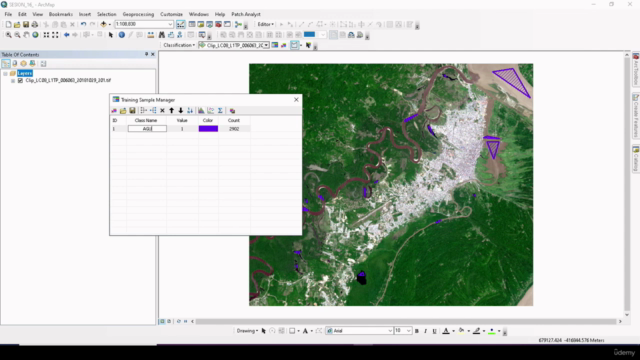The width and height of the screenshot is (640, 360).
Task: Open the Patch Analyst menu
Action: [246, 14]
